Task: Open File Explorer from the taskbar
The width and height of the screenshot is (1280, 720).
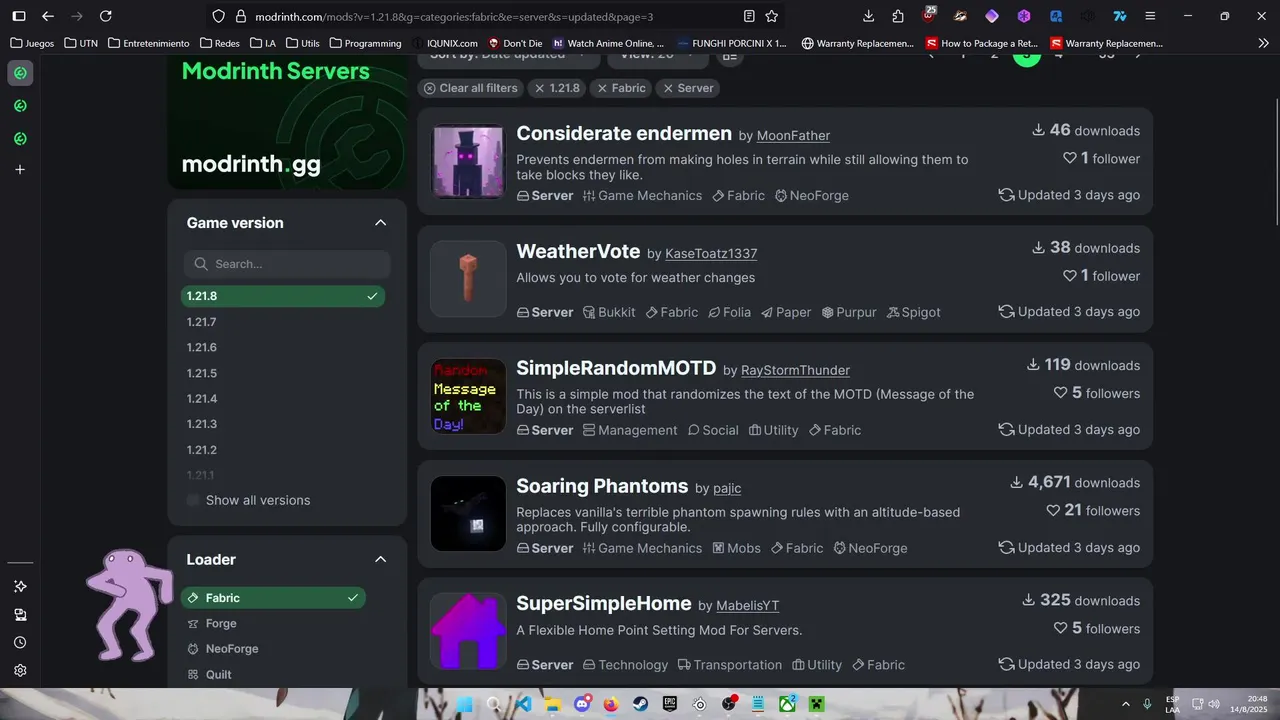Action: click(x=552, y=704)
